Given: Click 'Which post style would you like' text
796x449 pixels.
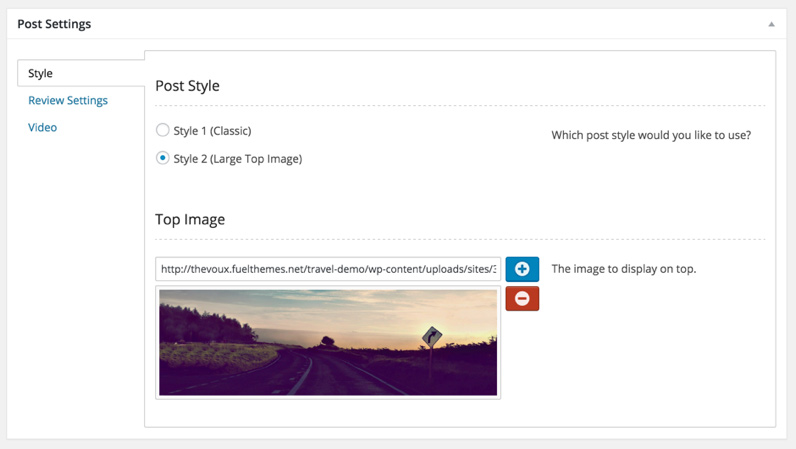Looking at the screenshot, I should click(x=651, y=135).
